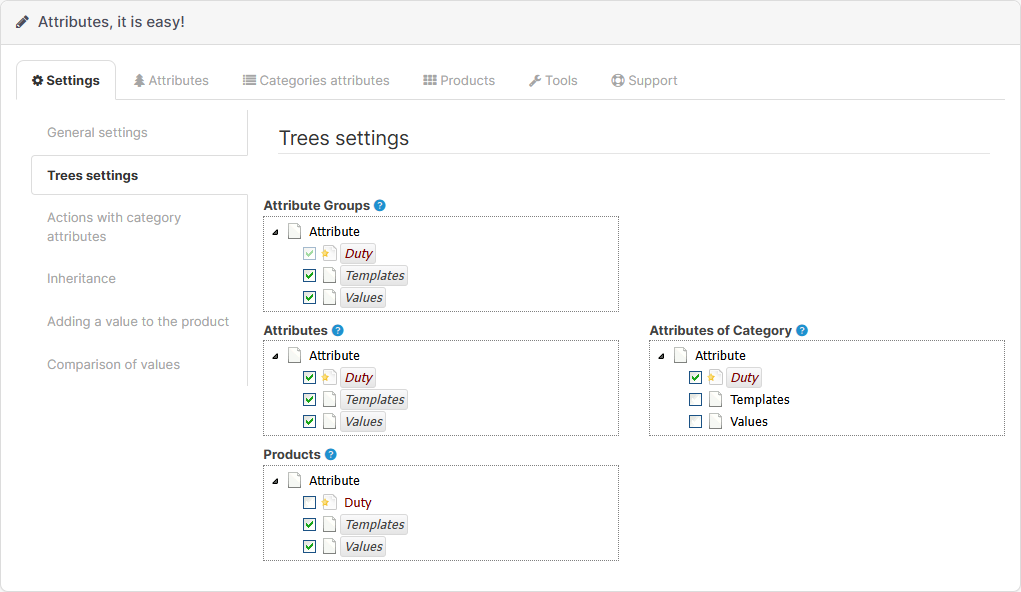This screenshot has width=1021, height=592.
Task: Enable Duty checkbox in Products tree
Action: pos(309,503)
